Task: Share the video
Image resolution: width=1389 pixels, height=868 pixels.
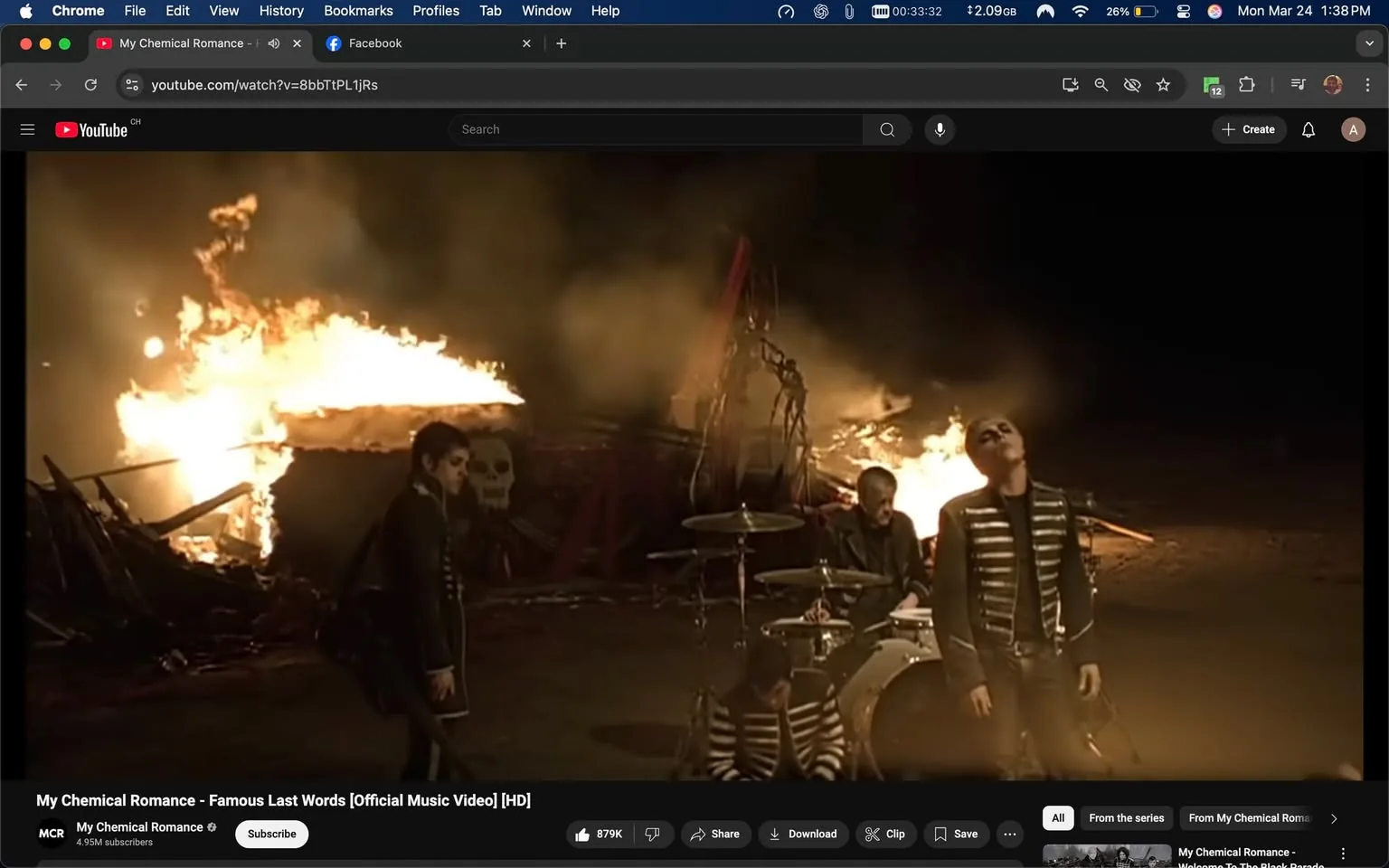Action: click(x=715, y=834)
